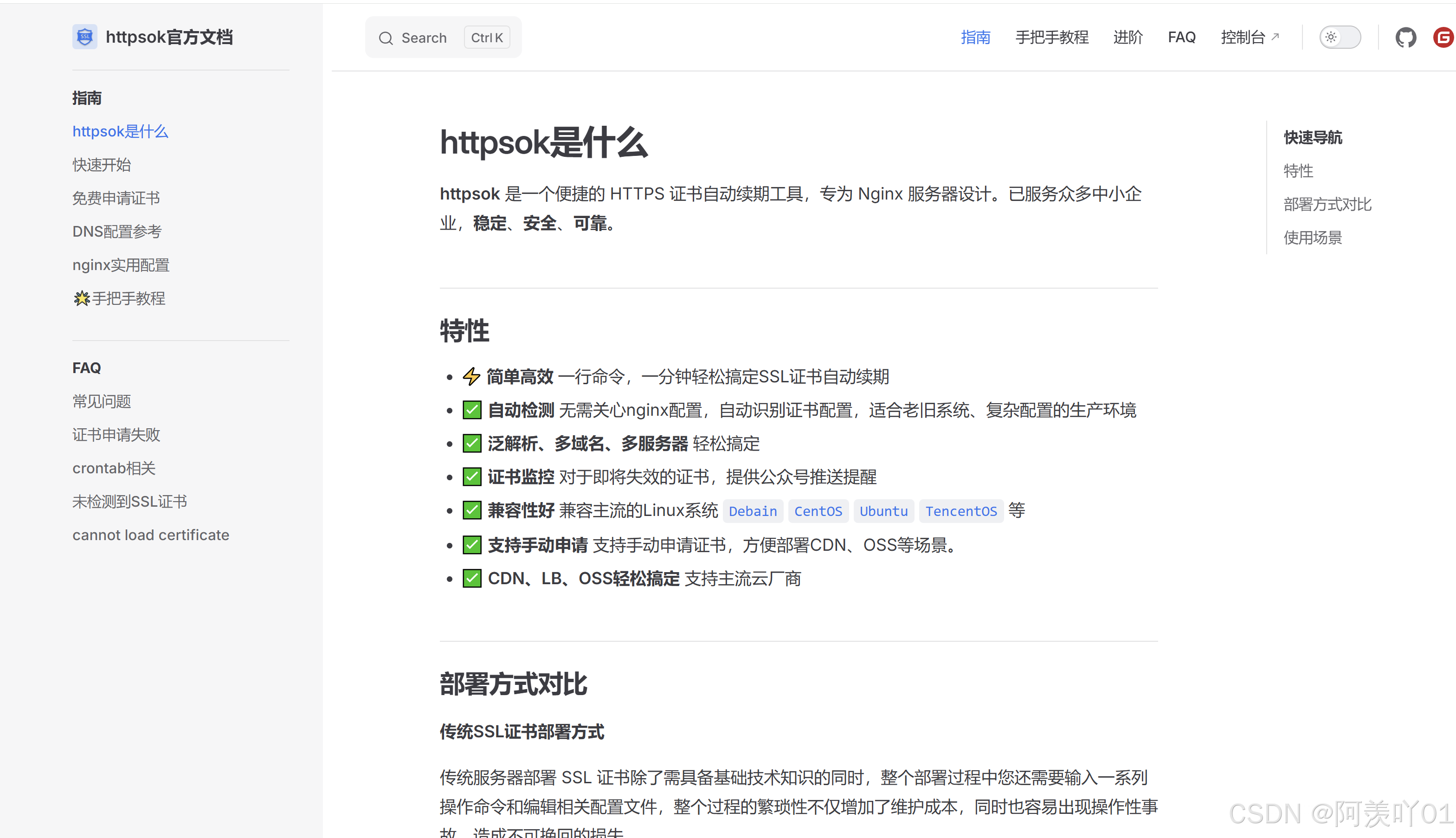Open the FAQ top navigation item
1456x838 pixels.
(x=1181, y=38)
